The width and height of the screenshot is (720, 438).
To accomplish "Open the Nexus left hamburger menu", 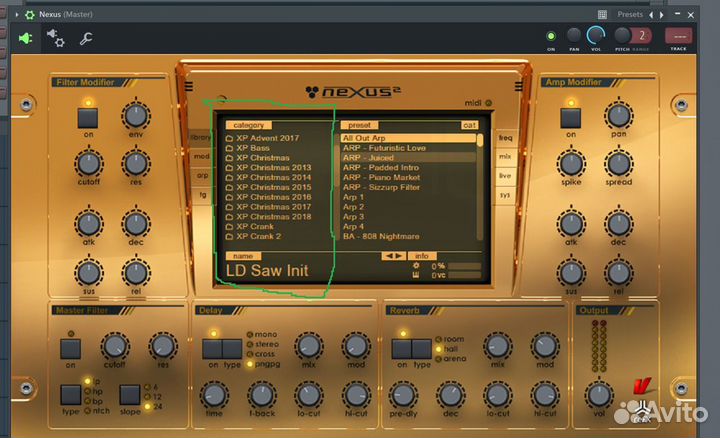I will pos(189,86).
